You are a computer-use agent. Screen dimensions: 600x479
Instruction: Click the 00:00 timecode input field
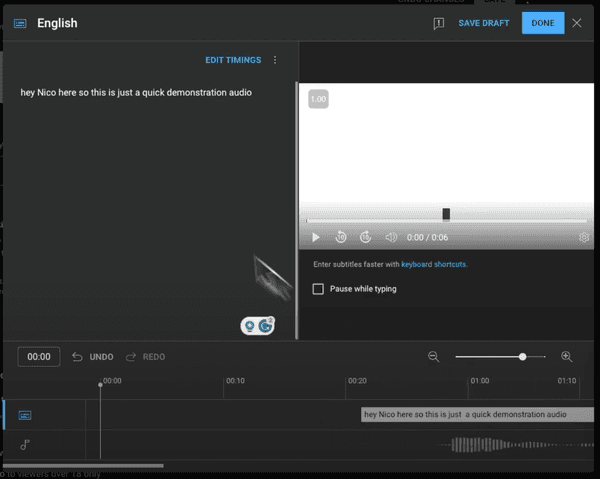[x=39, y=357]
